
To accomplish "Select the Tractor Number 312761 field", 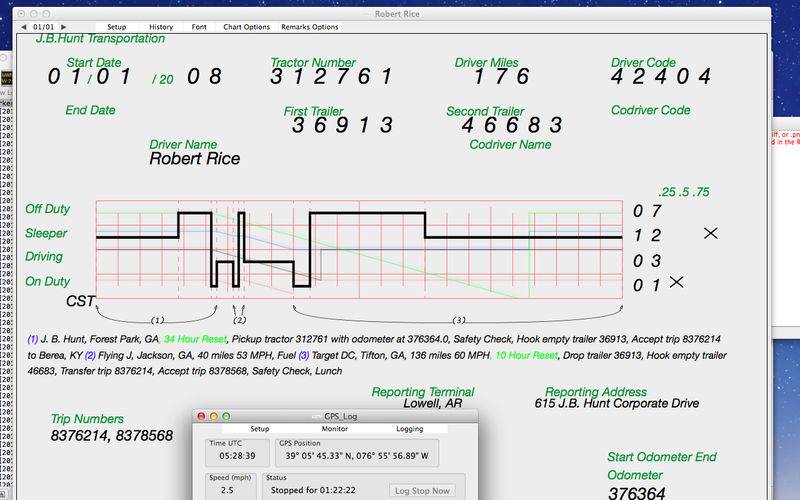I will tap(332, 77).
